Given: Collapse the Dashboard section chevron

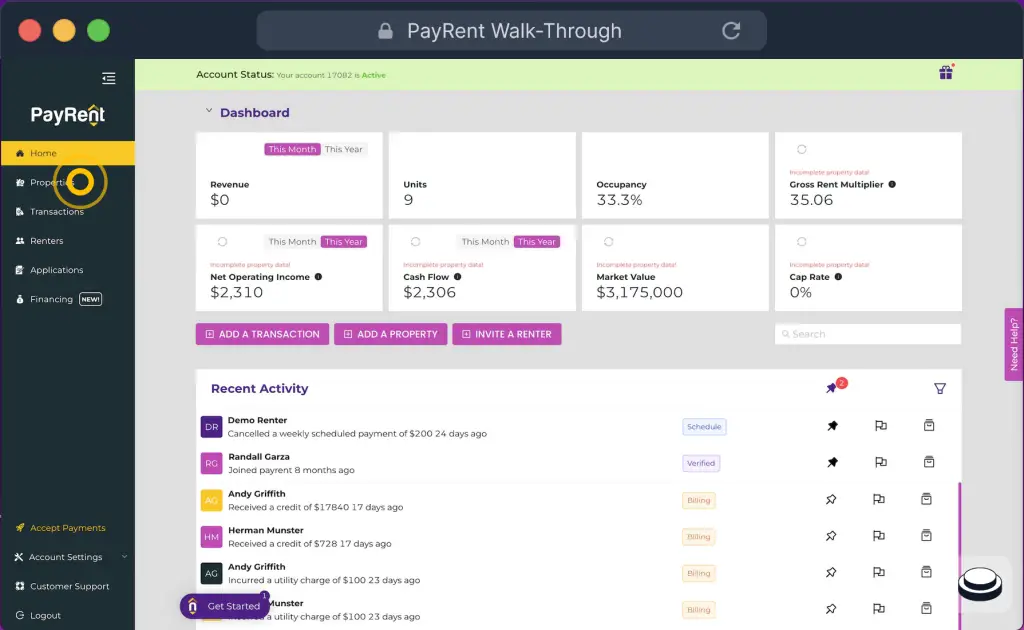Looking at the screenshot, I should (x=209, y=112).
